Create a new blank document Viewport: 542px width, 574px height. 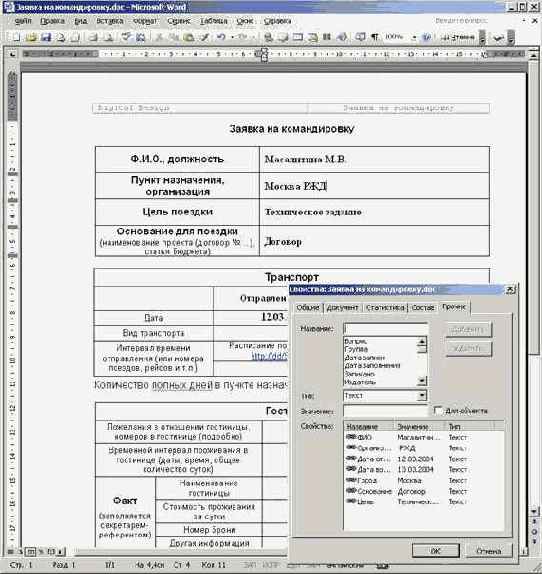pos(16,37)
